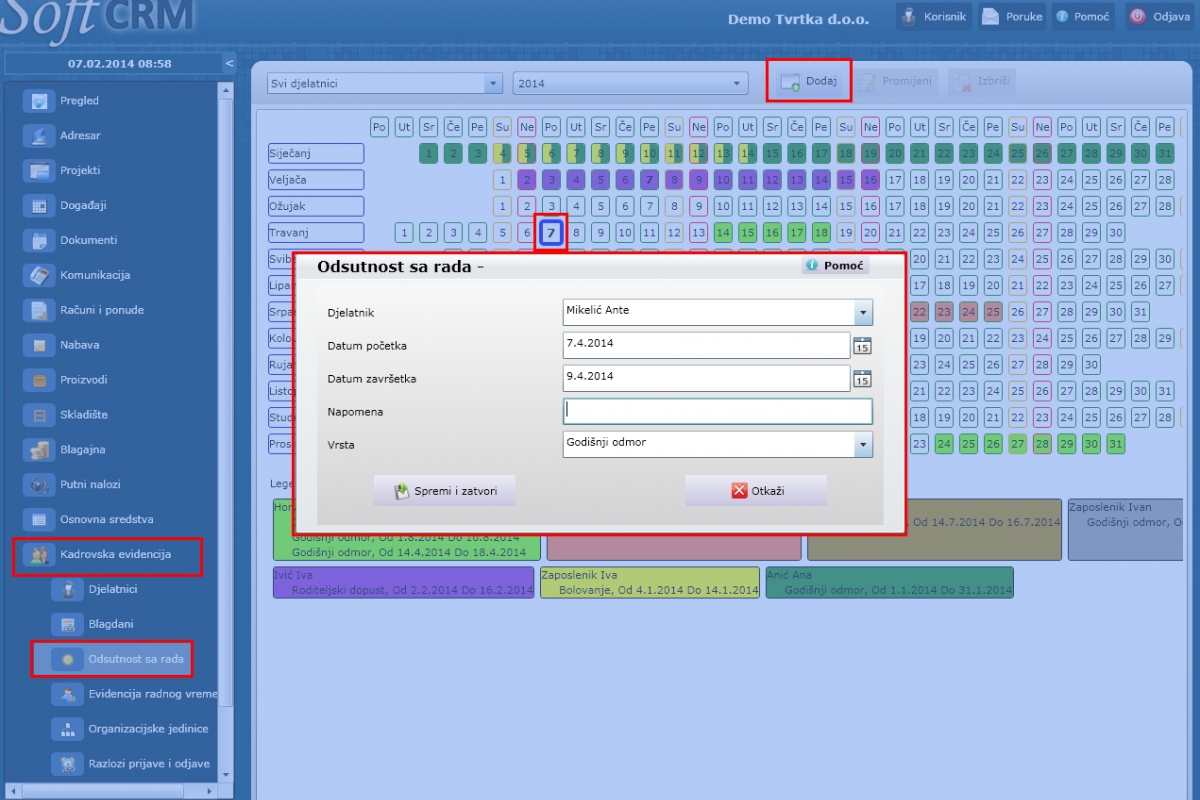Viewport: 1200px width, 800px height.
Task: Click the Blagajna coins icon
Action: click(x=39, y=450)
